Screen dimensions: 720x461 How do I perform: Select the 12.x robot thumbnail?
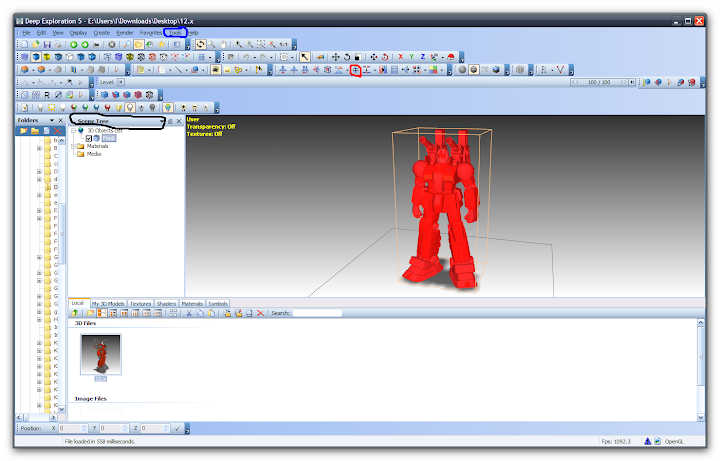(x=101, y=354)
